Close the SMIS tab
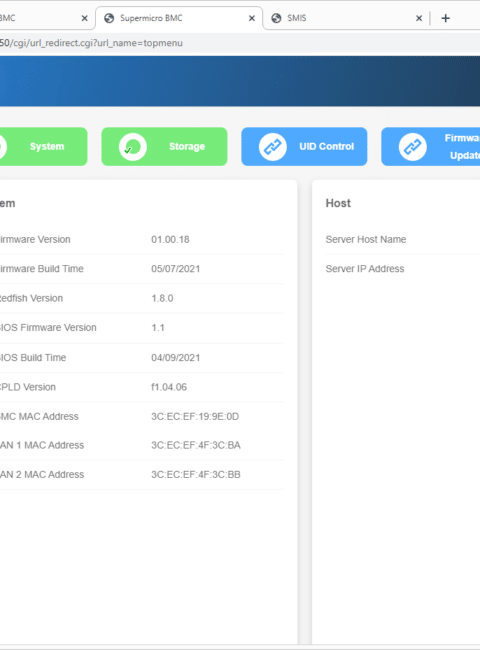This screenshot has height=650, width=480. tap(419, 18)
